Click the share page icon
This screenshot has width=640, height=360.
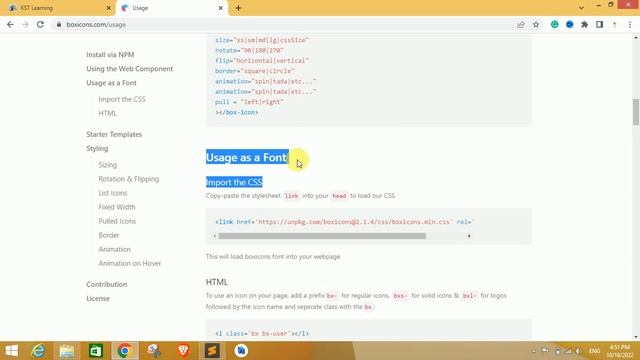coord(521,24)
